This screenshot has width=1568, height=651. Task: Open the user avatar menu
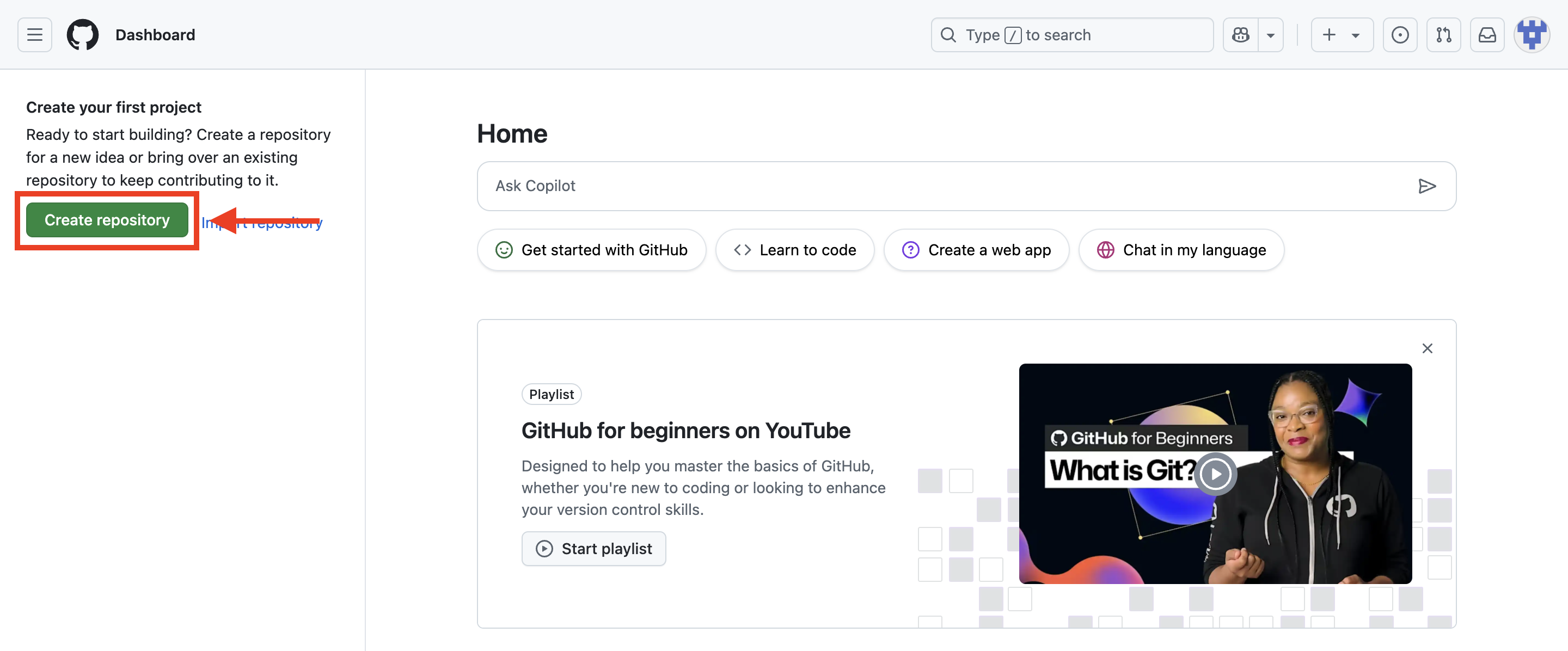click(x=1532, y=35)
